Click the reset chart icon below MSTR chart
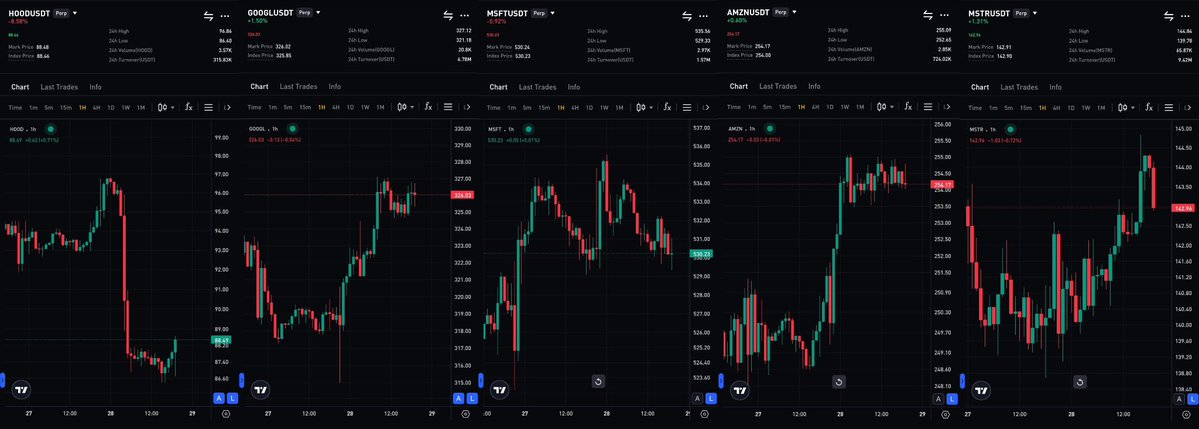This screenshot has height=429, width=1199. tap(1080, 382)
